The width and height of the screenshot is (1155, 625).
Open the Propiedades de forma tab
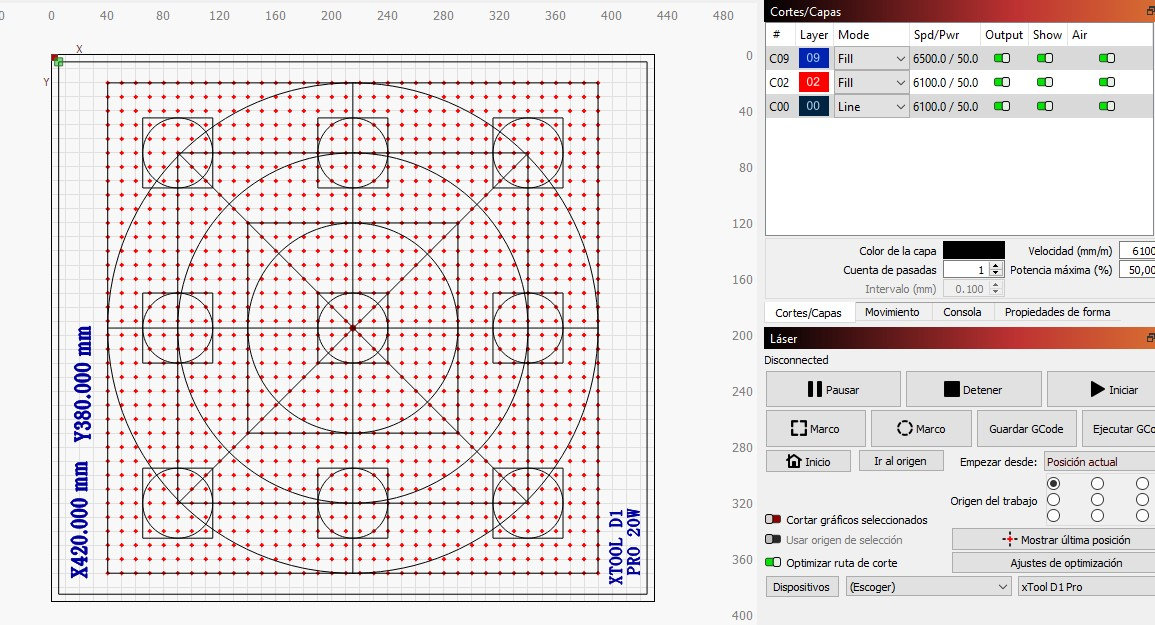click(1059, 312)
